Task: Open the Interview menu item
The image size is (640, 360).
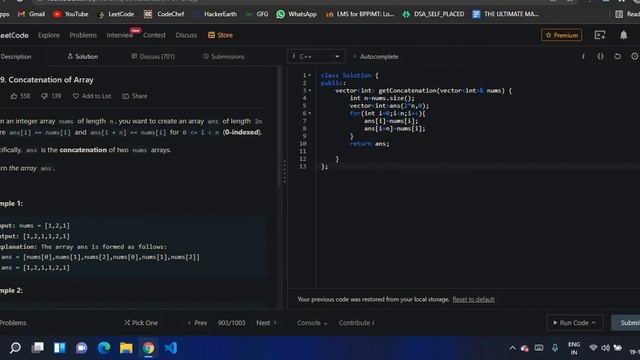Action: click(x=120, y=35)
